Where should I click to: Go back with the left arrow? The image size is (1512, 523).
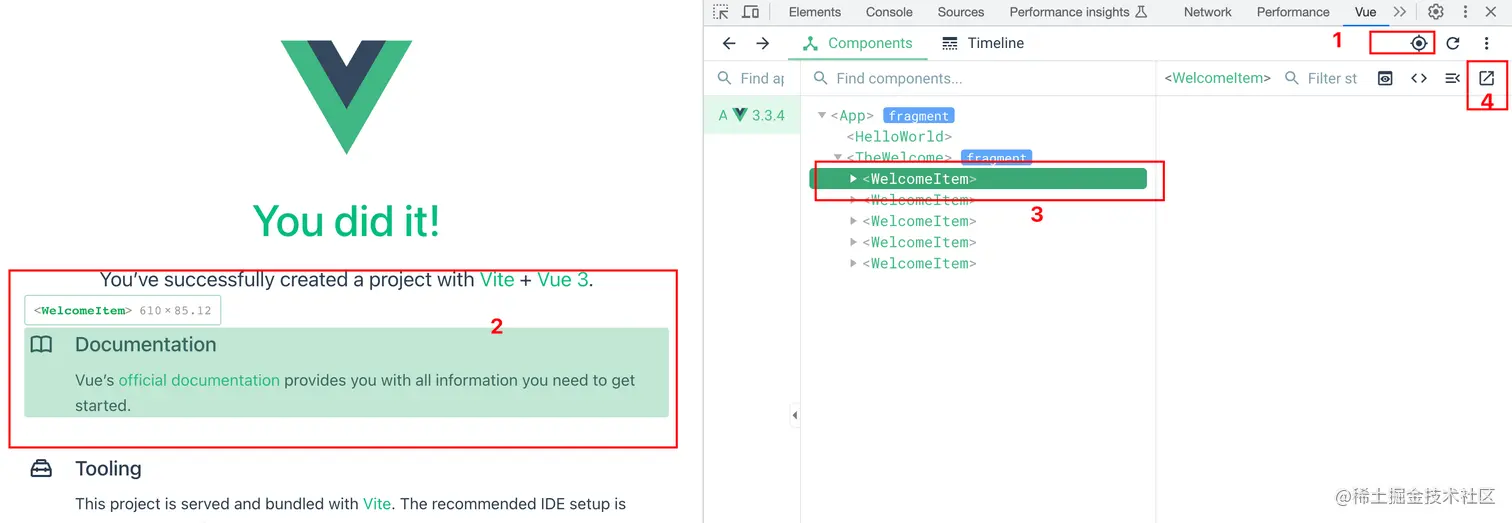click(729, 43)
